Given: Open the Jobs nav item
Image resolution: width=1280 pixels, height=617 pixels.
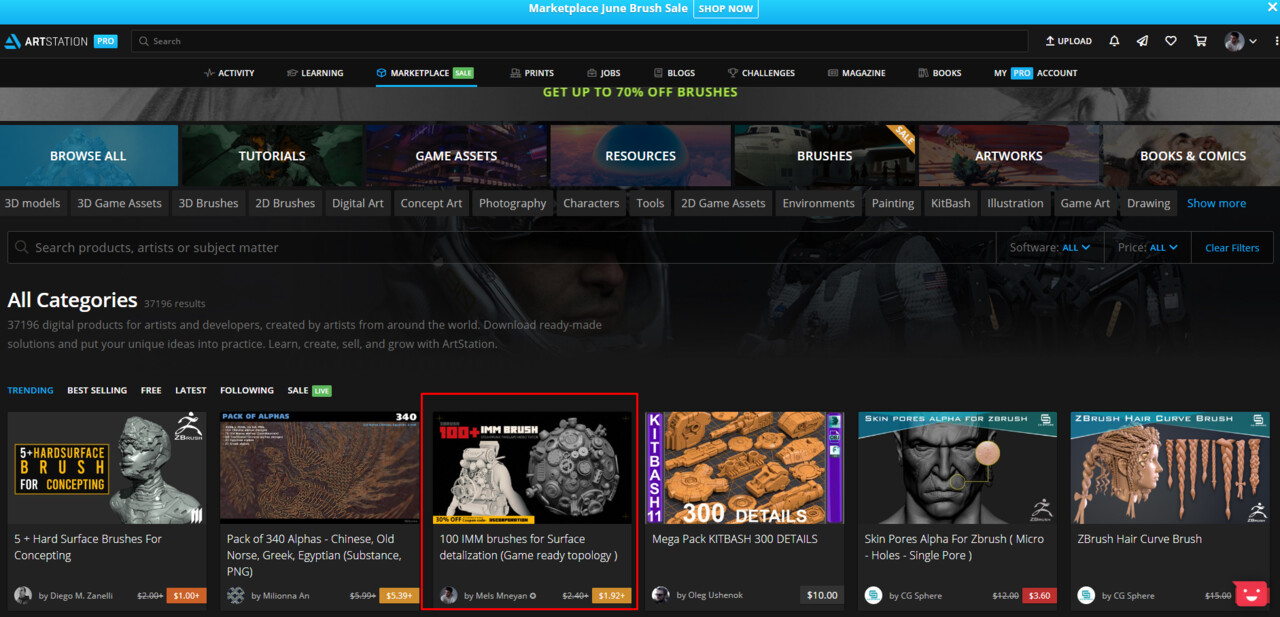Looking at the screenshot, I should coord(604,73).
